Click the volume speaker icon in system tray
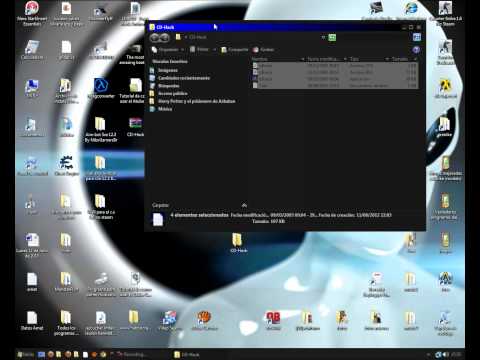 coord(445,354)
